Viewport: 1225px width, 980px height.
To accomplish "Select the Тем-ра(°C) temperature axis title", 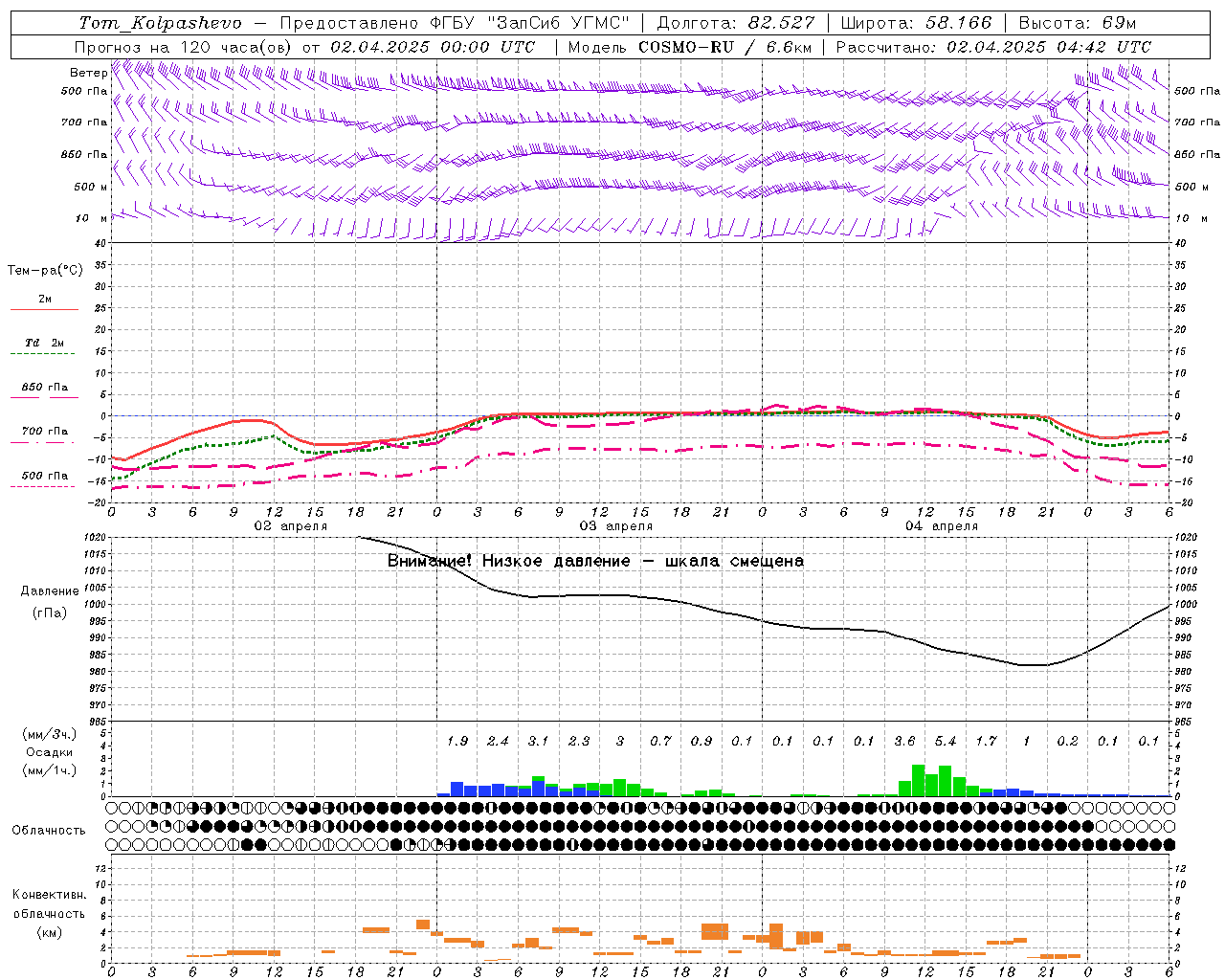I will click(45, 271).
